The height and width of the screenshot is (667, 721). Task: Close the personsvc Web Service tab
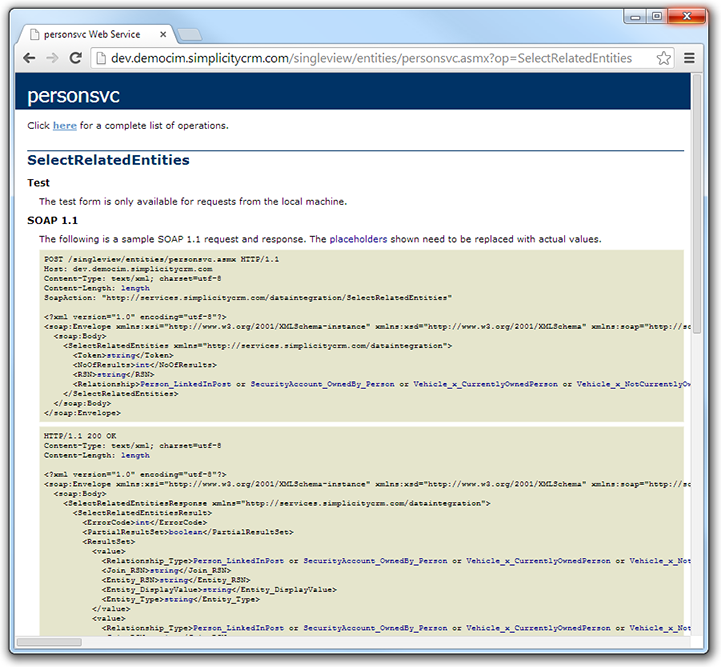[x=163, y=34]
